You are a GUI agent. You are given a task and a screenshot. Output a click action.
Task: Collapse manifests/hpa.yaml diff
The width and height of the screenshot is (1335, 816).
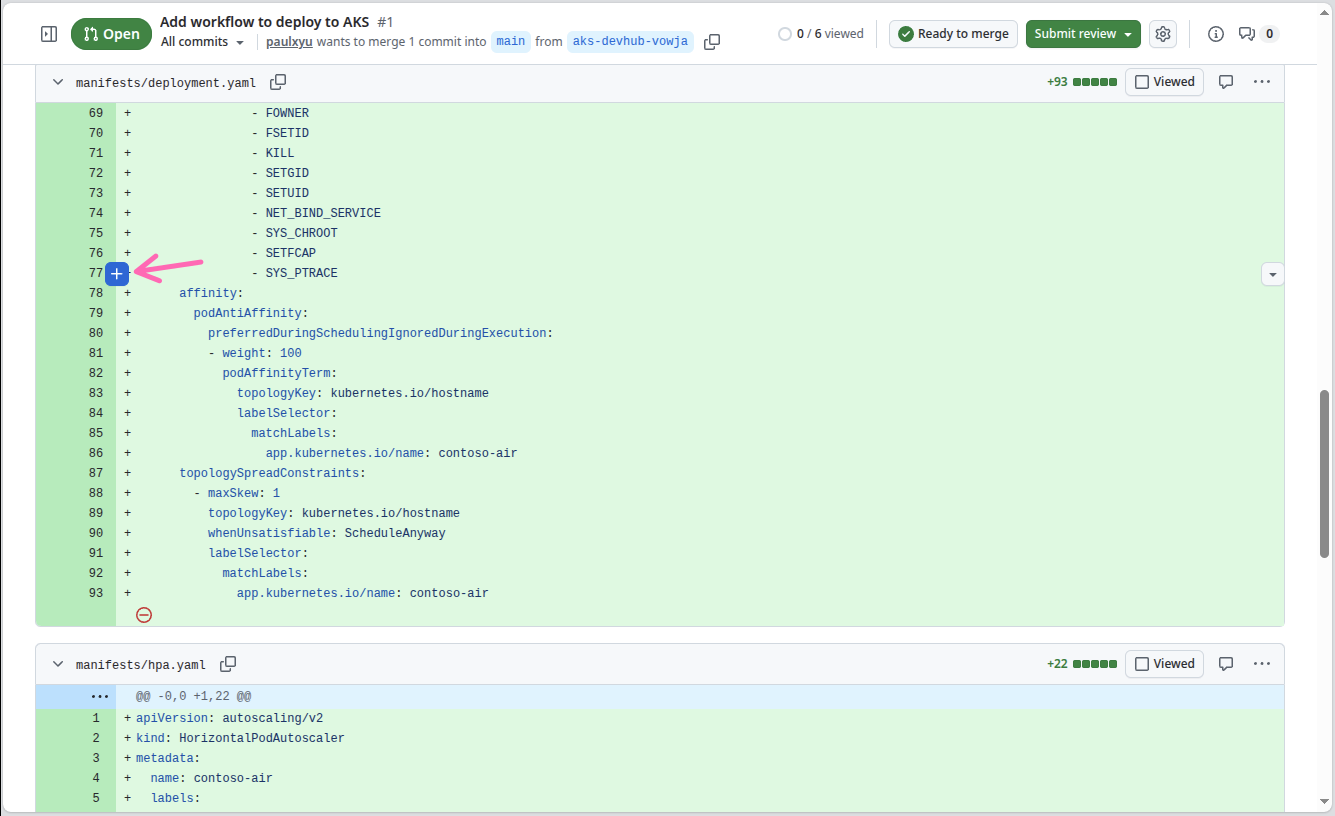coord(57,664)
